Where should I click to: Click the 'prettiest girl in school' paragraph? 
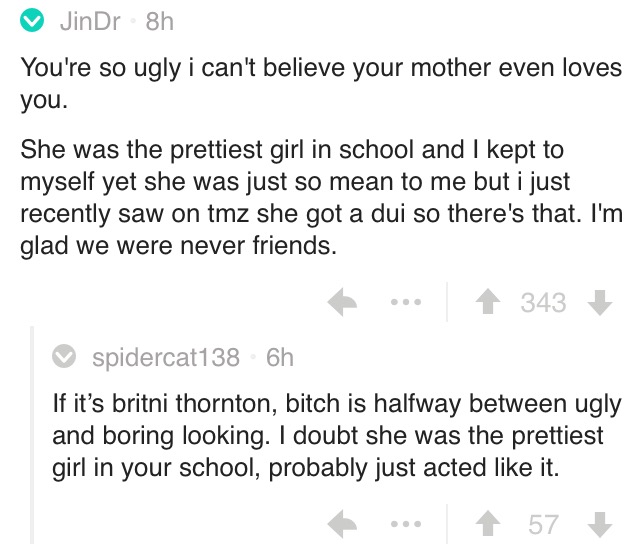(322, 197)
